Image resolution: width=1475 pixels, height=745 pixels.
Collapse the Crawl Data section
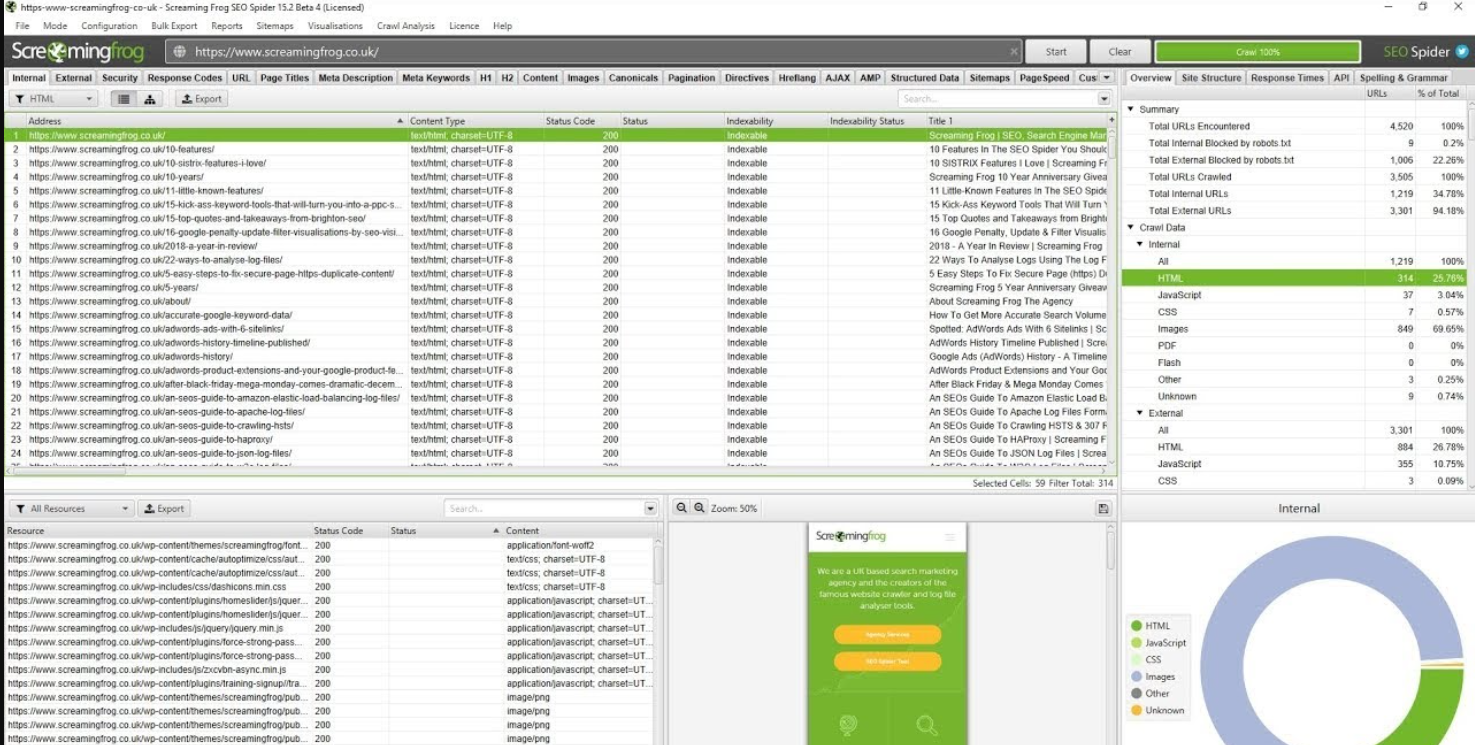[1131, 228]
